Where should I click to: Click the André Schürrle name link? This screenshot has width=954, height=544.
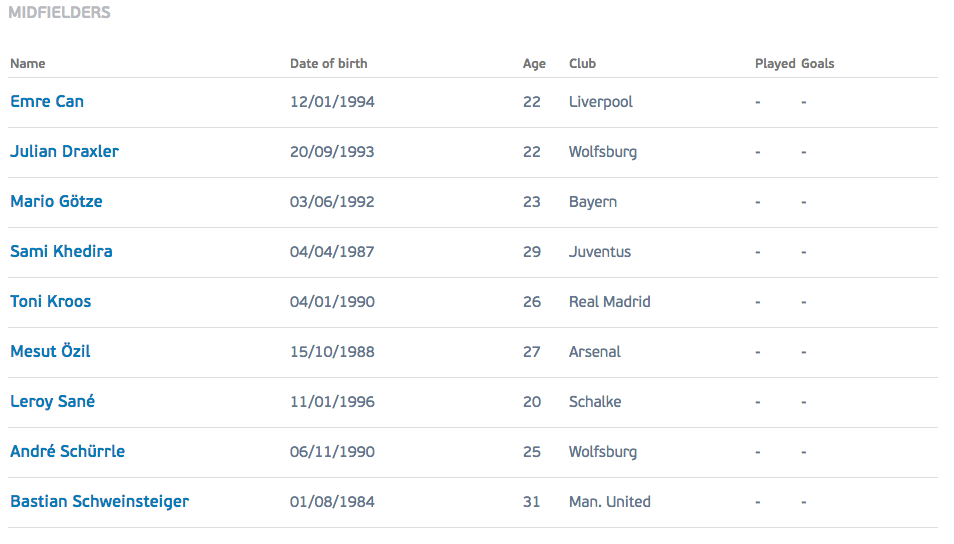(x=68, y=451)
